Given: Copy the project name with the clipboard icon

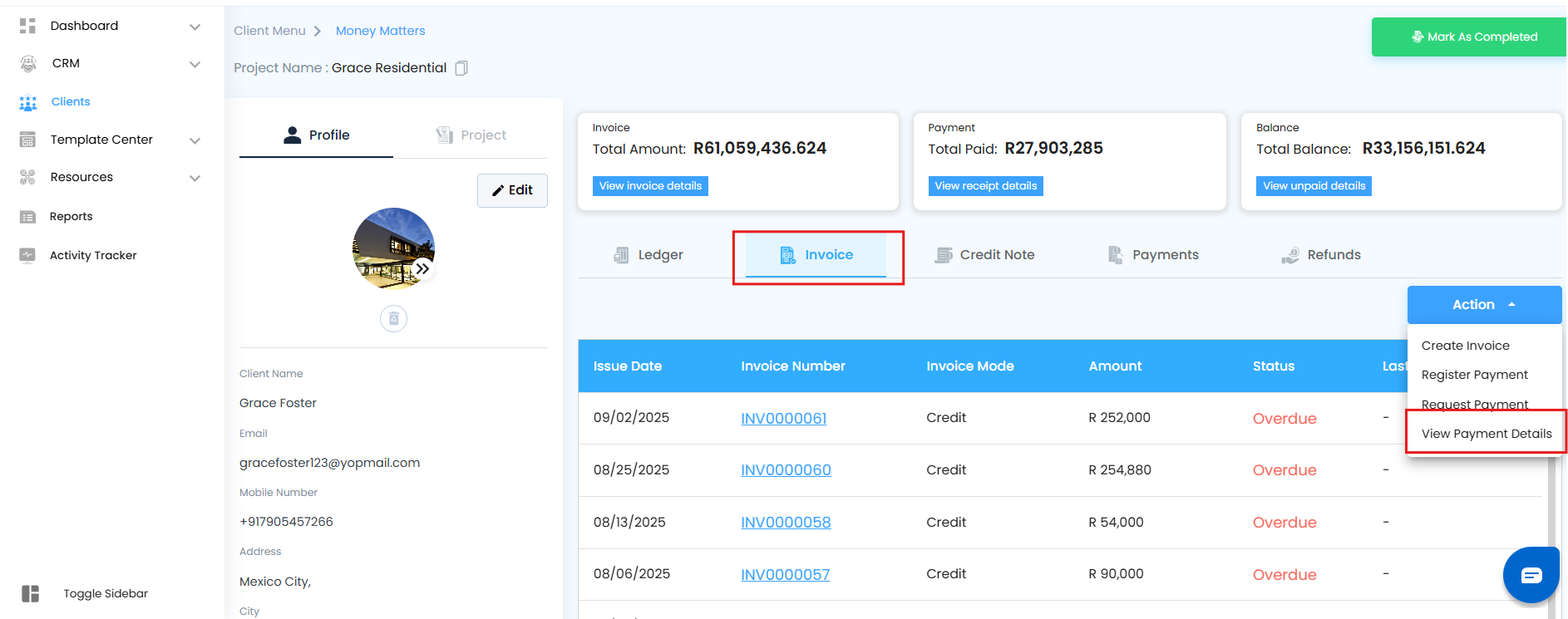Looking at the screenshot, I should click(461, 68).
